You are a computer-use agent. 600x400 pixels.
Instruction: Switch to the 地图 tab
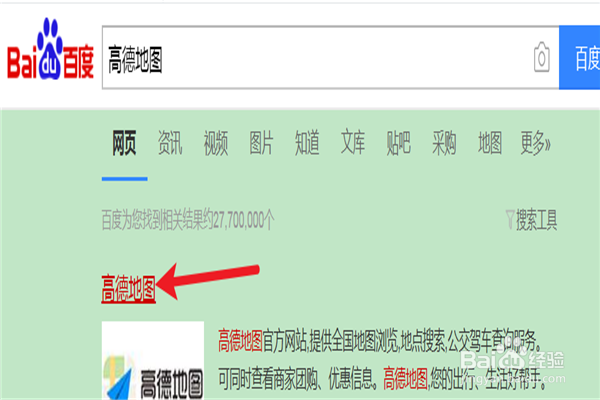coord(490,143)
